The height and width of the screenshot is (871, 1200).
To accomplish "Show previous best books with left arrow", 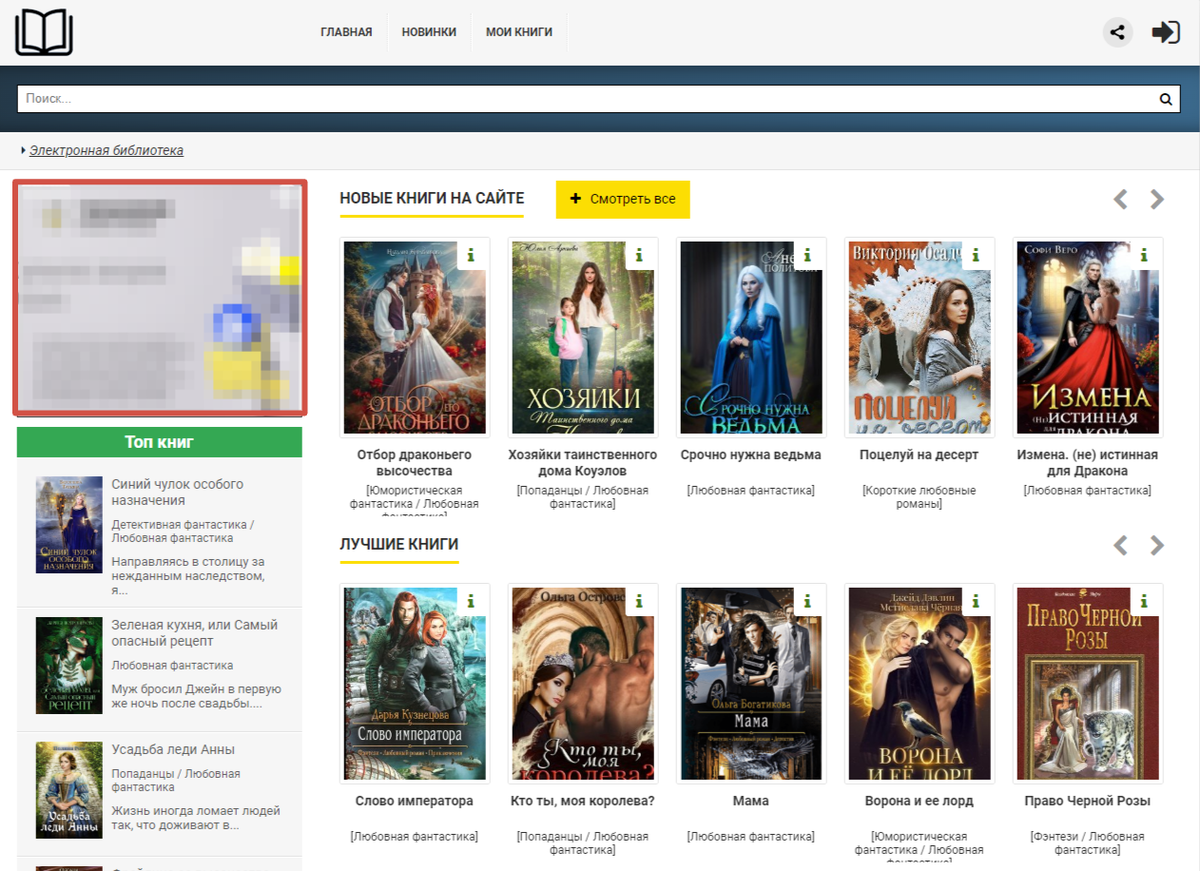I will point(1121,545).
